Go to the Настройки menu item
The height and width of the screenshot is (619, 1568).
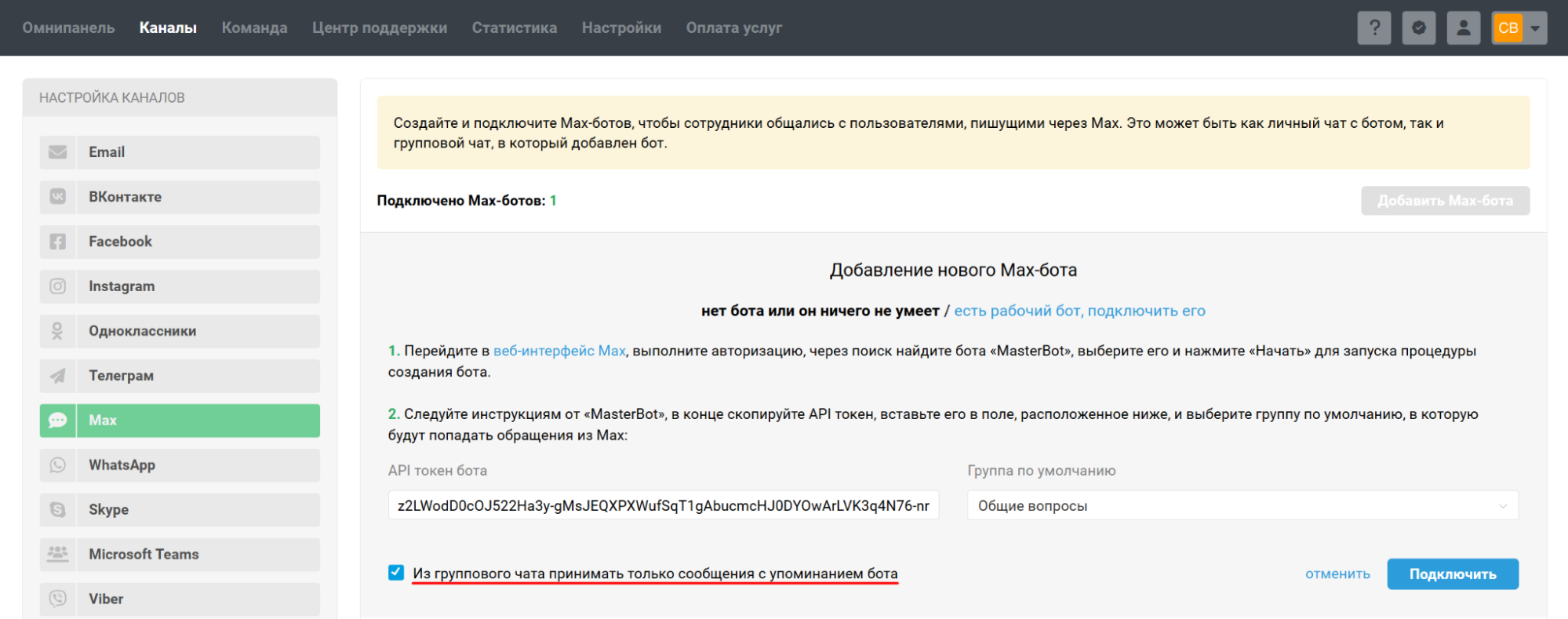(621, 28)
